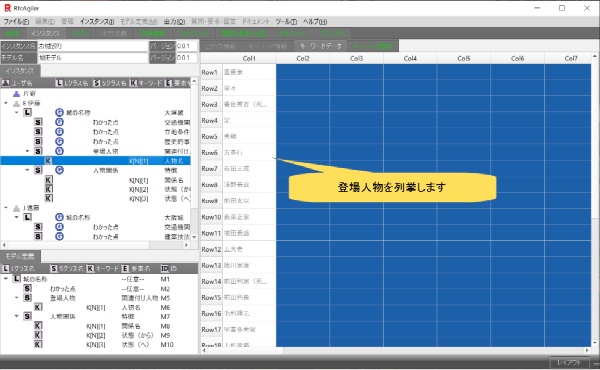Click the ID column header in model definition
The height and width of the screenshot is (370, 600).
click(x=178, y=268)
